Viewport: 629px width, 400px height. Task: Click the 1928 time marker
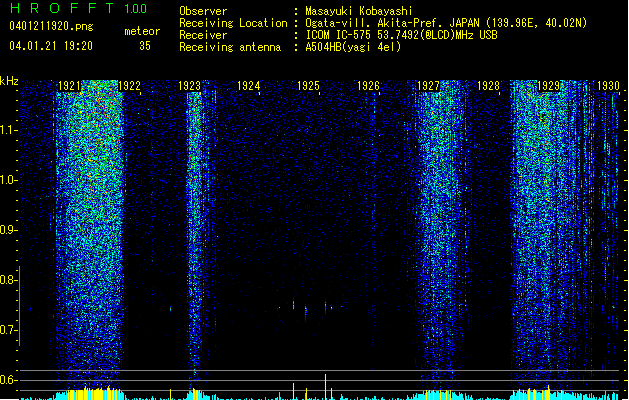coord(488,86)
